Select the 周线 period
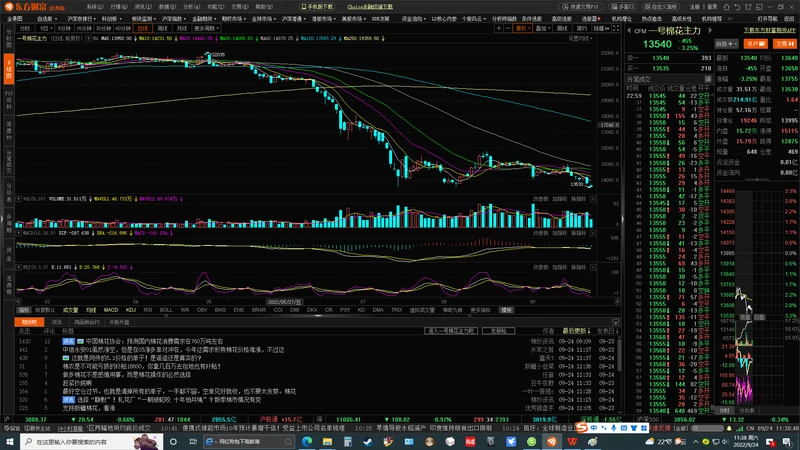This screenshot has height=450, width=800. tap(162, 29)
